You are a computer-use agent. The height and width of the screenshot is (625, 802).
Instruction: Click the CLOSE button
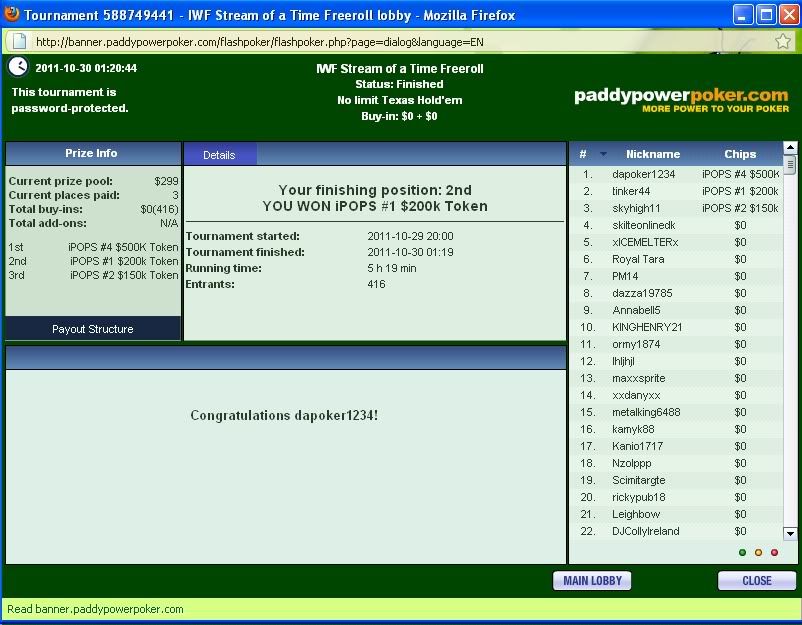(757, 581)
